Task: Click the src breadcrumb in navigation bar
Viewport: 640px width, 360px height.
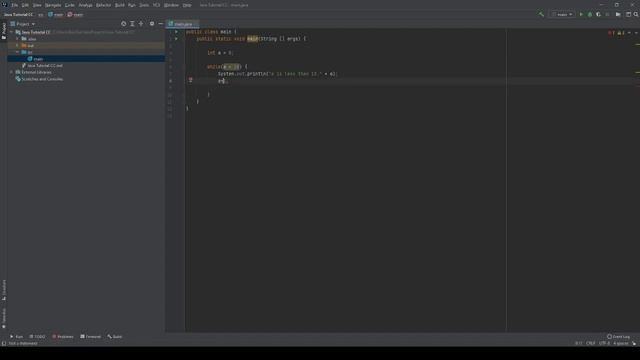Action: pyautogui.click(x=41, y=15)
